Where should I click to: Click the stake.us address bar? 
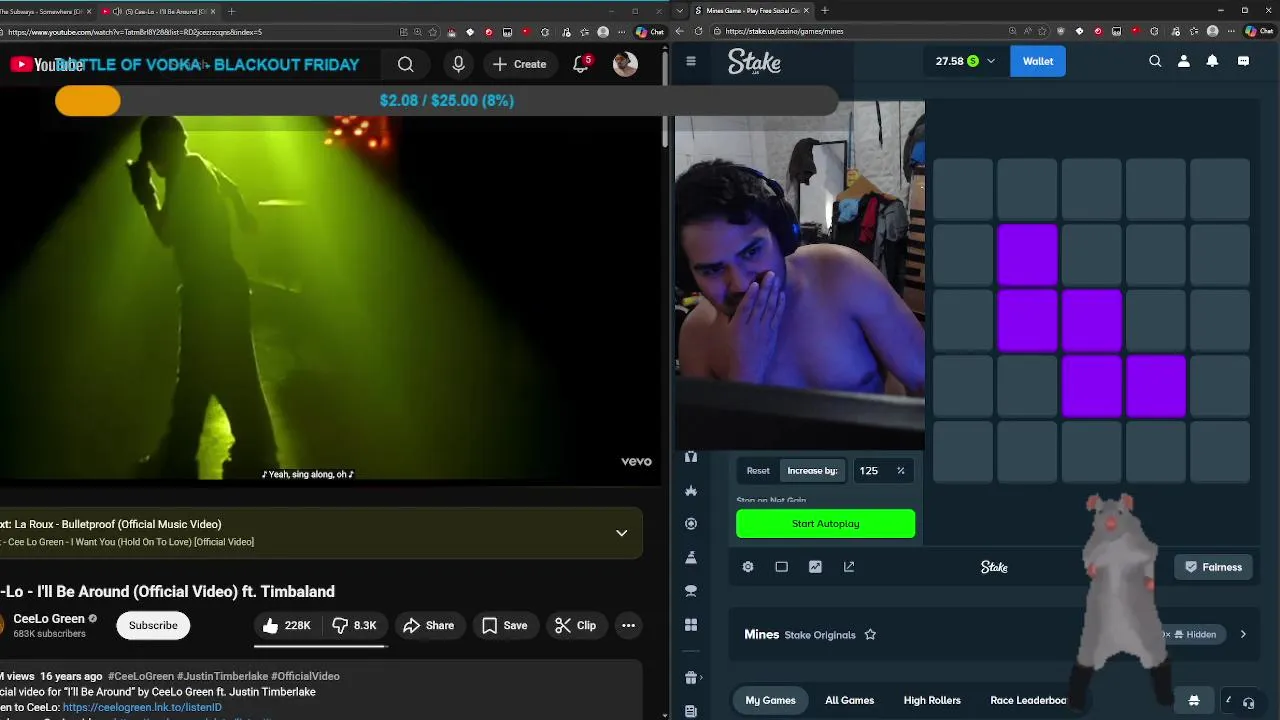(785, 31)
